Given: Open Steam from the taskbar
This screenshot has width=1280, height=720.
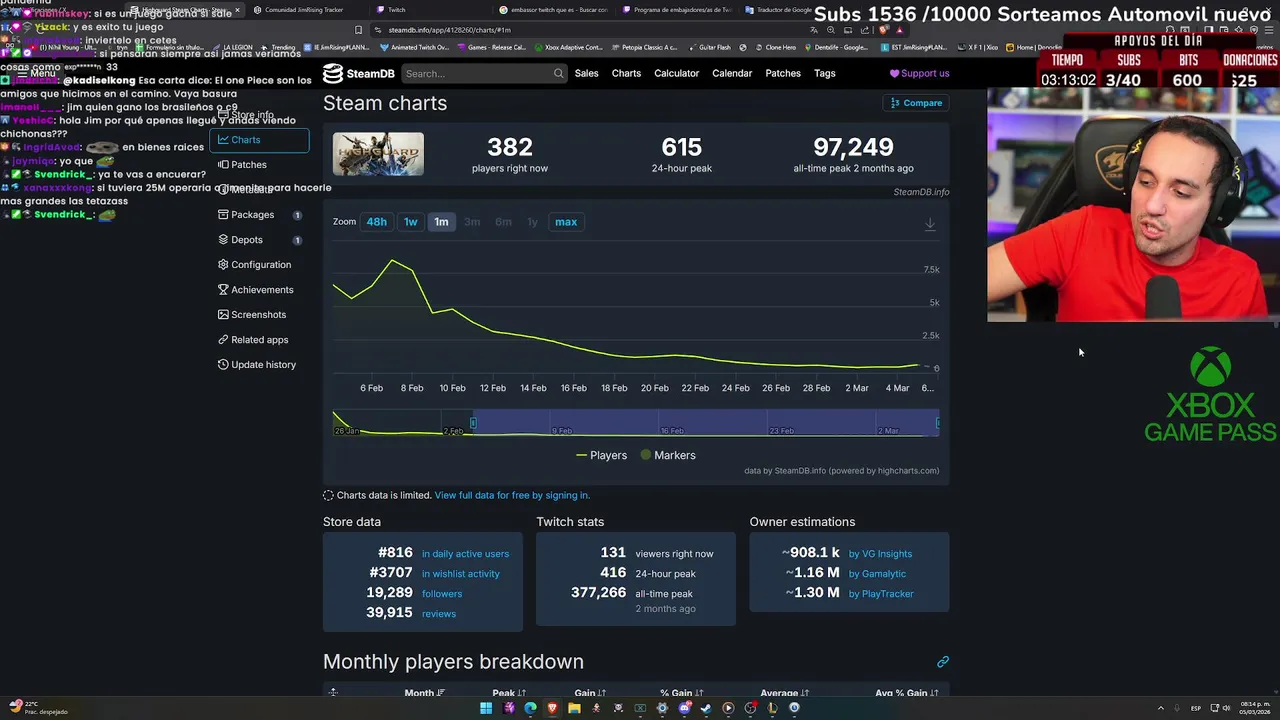Looking at the screenshot, I should pyautogui.click(x=706, y=708).
